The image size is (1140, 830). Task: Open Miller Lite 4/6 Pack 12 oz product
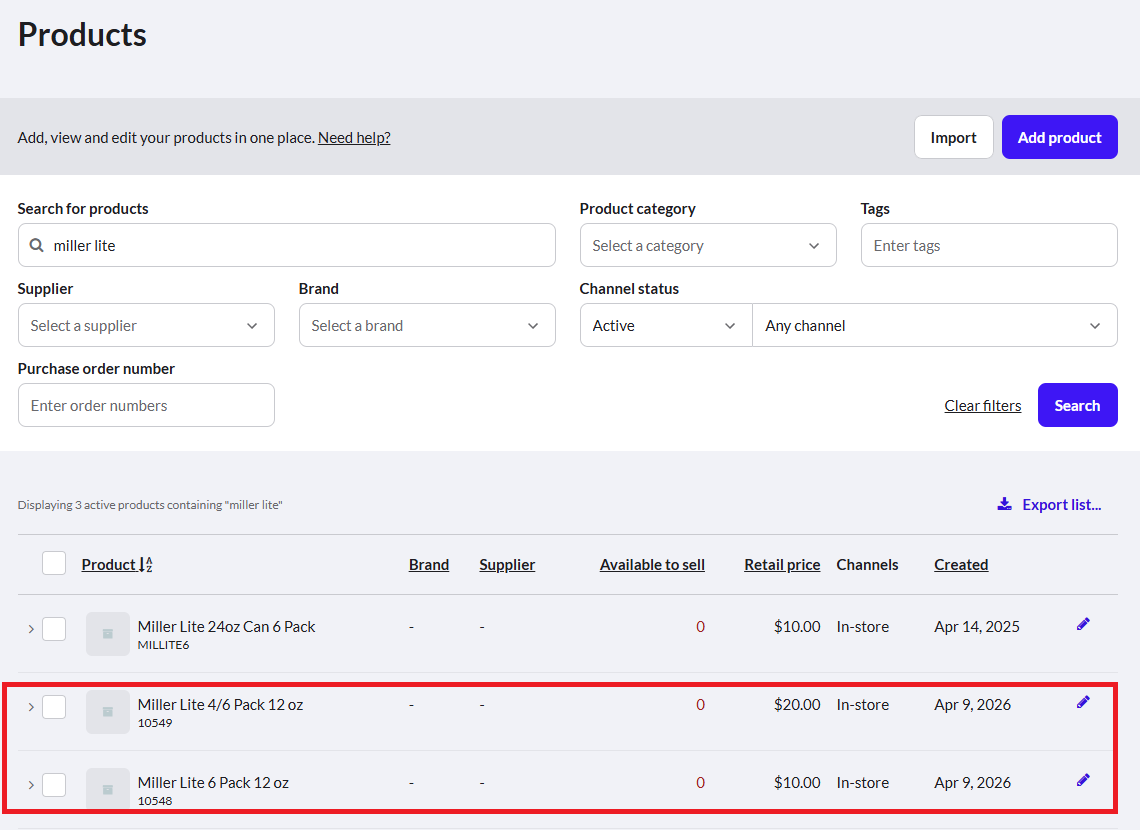pyautogui.click(x=220, y=704)
